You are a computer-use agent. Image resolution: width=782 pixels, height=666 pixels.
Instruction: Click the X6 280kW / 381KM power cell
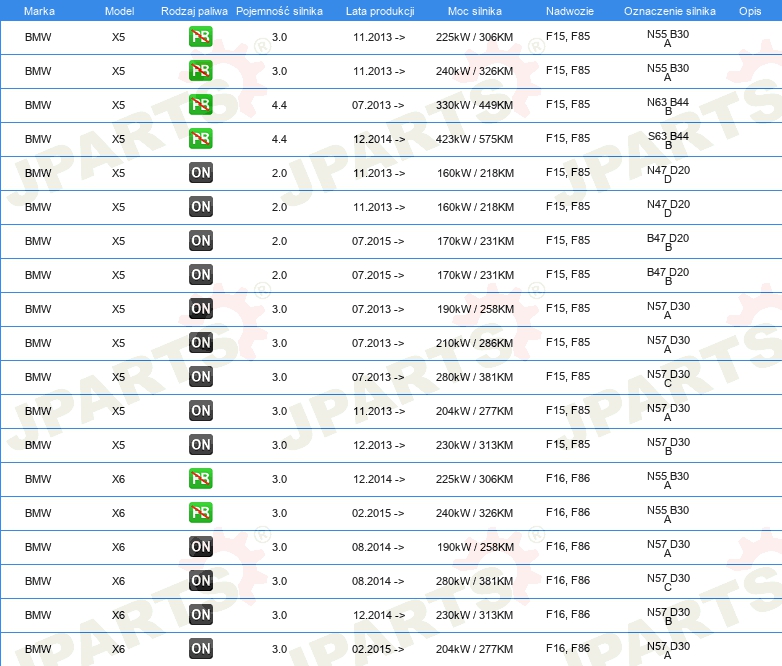(x=474, y=581)
